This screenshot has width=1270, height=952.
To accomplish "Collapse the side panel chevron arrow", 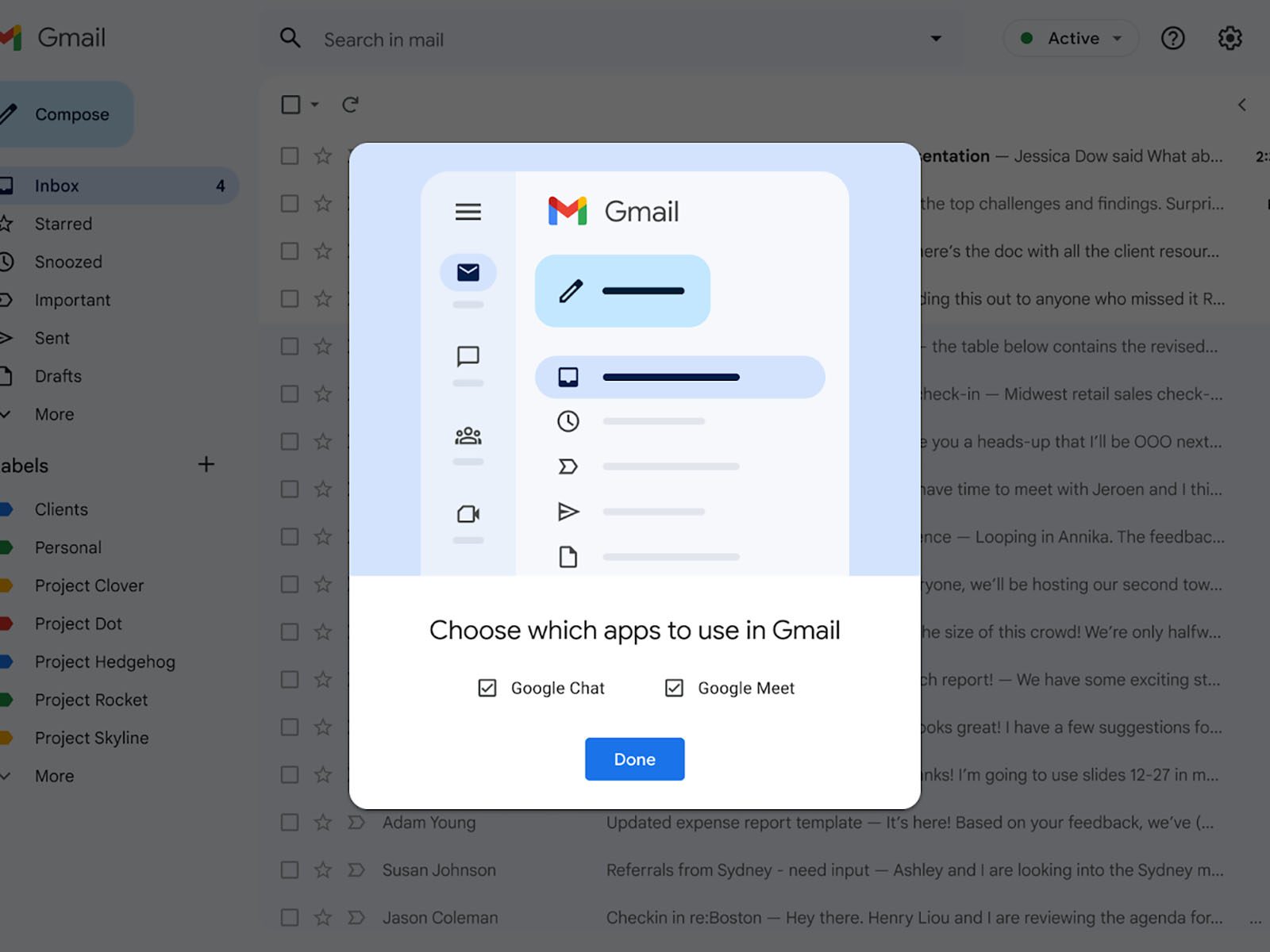I will coord(1242,105).
